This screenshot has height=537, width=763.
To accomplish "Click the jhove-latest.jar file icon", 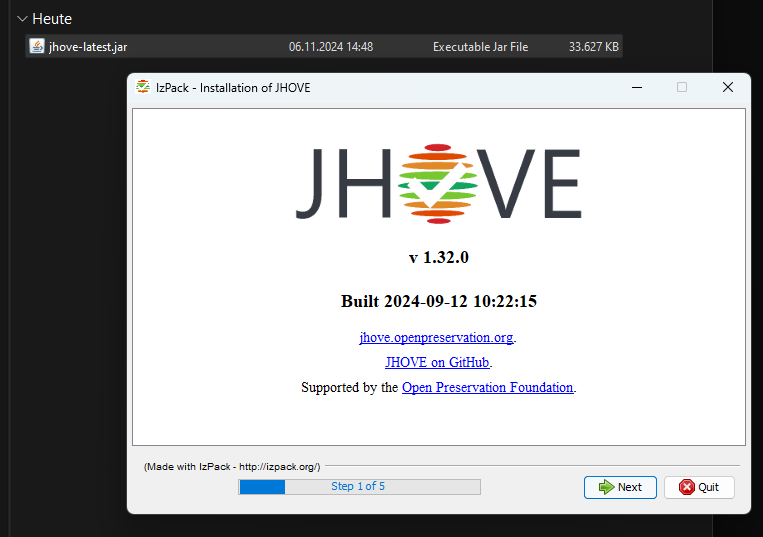I will pos(37,46).
